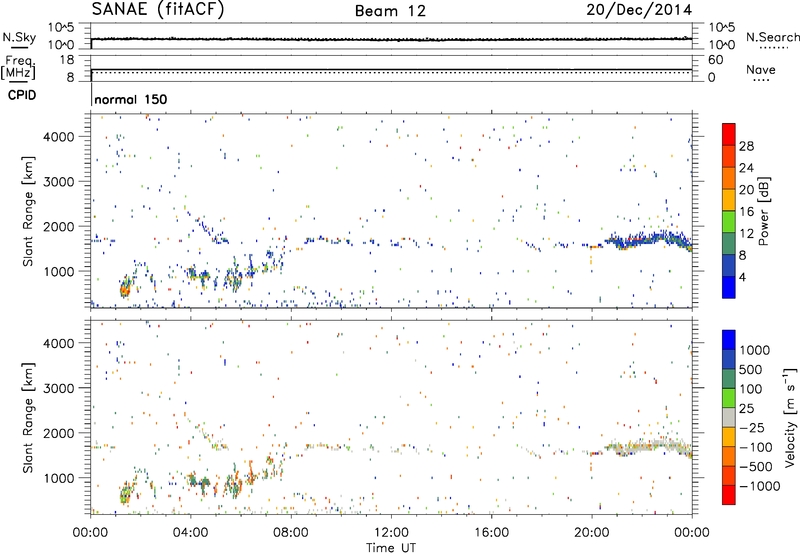Image resolution: width=800 pixels, height=554 pixels.
Task: Click the 'CPID' row label
Action: click(22, 95)
